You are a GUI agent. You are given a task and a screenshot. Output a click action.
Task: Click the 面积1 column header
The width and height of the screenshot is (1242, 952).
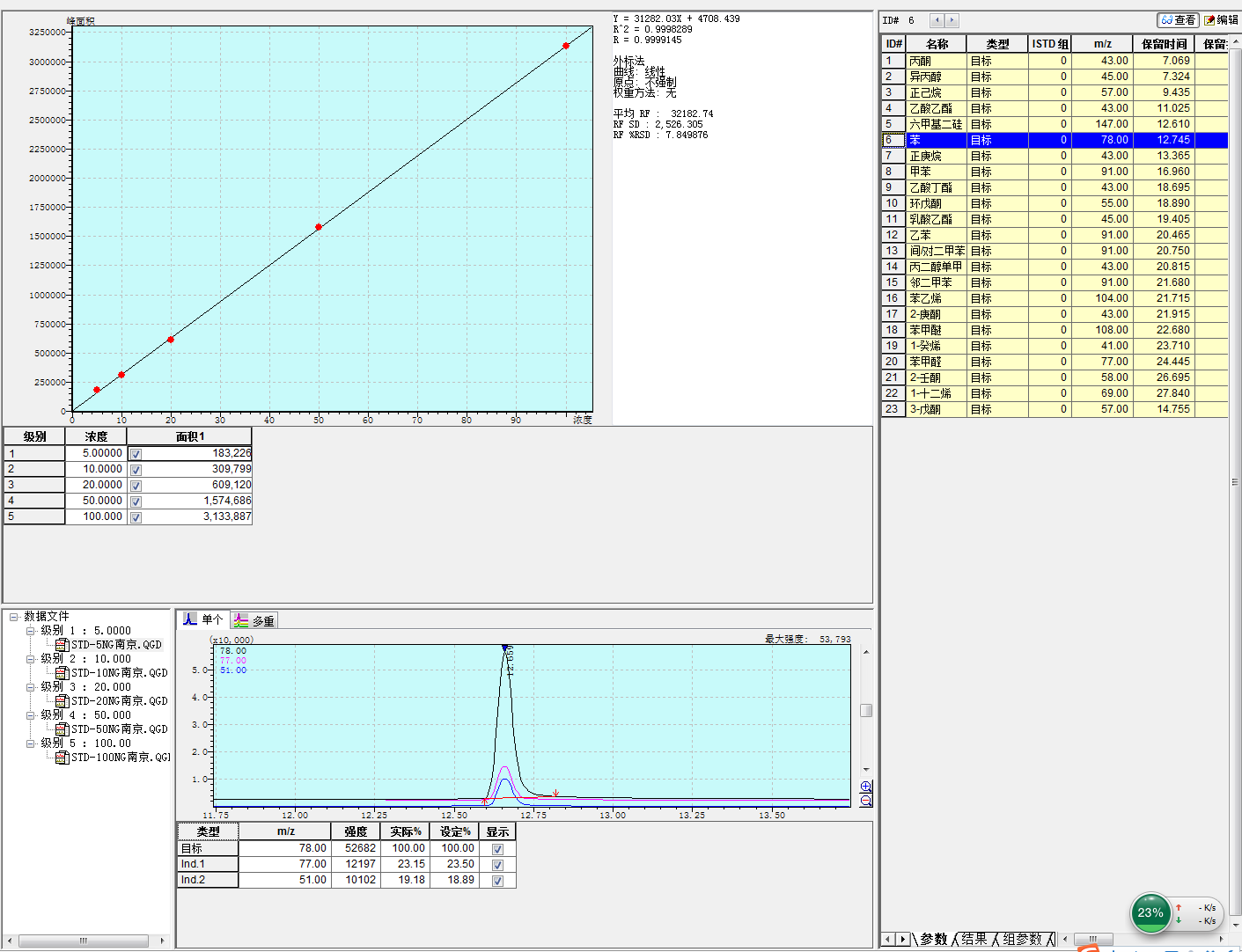(189, 436)
